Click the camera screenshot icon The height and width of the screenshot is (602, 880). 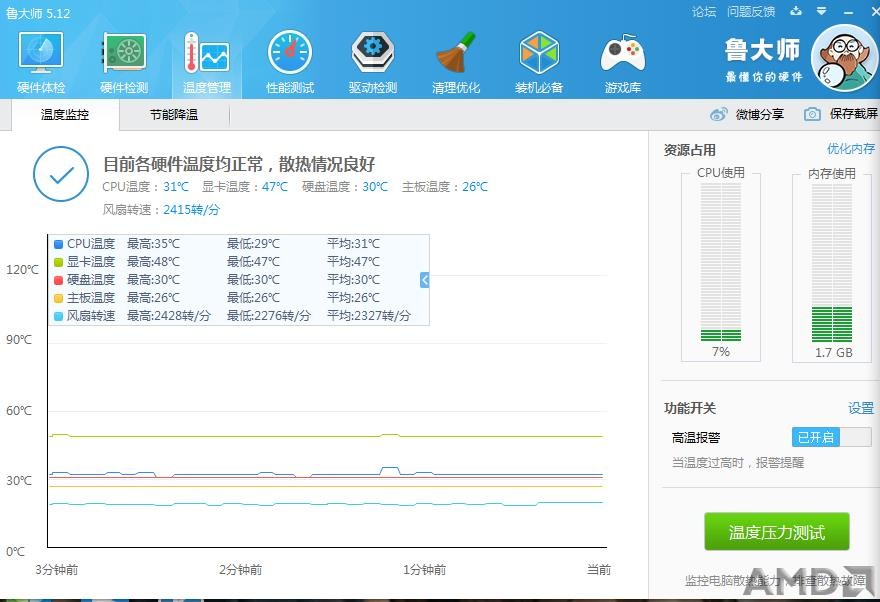pyautogui.click(x=812, y=114)
